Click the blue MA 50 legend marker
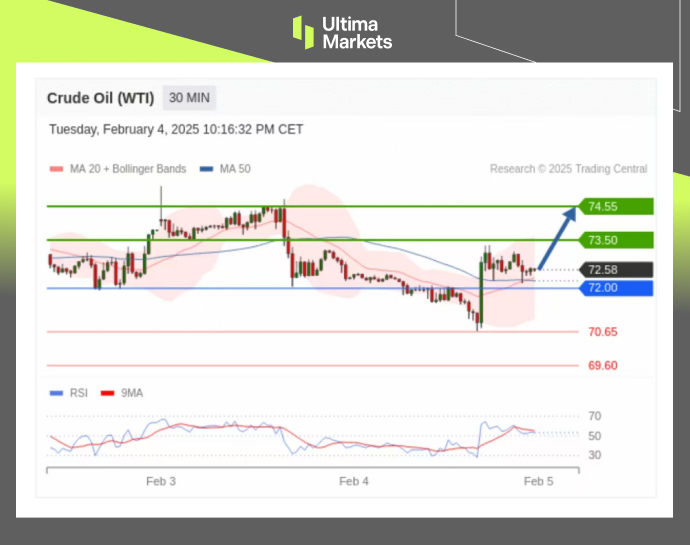This screenshot has height=545, width=690. (x=207, y=169)
